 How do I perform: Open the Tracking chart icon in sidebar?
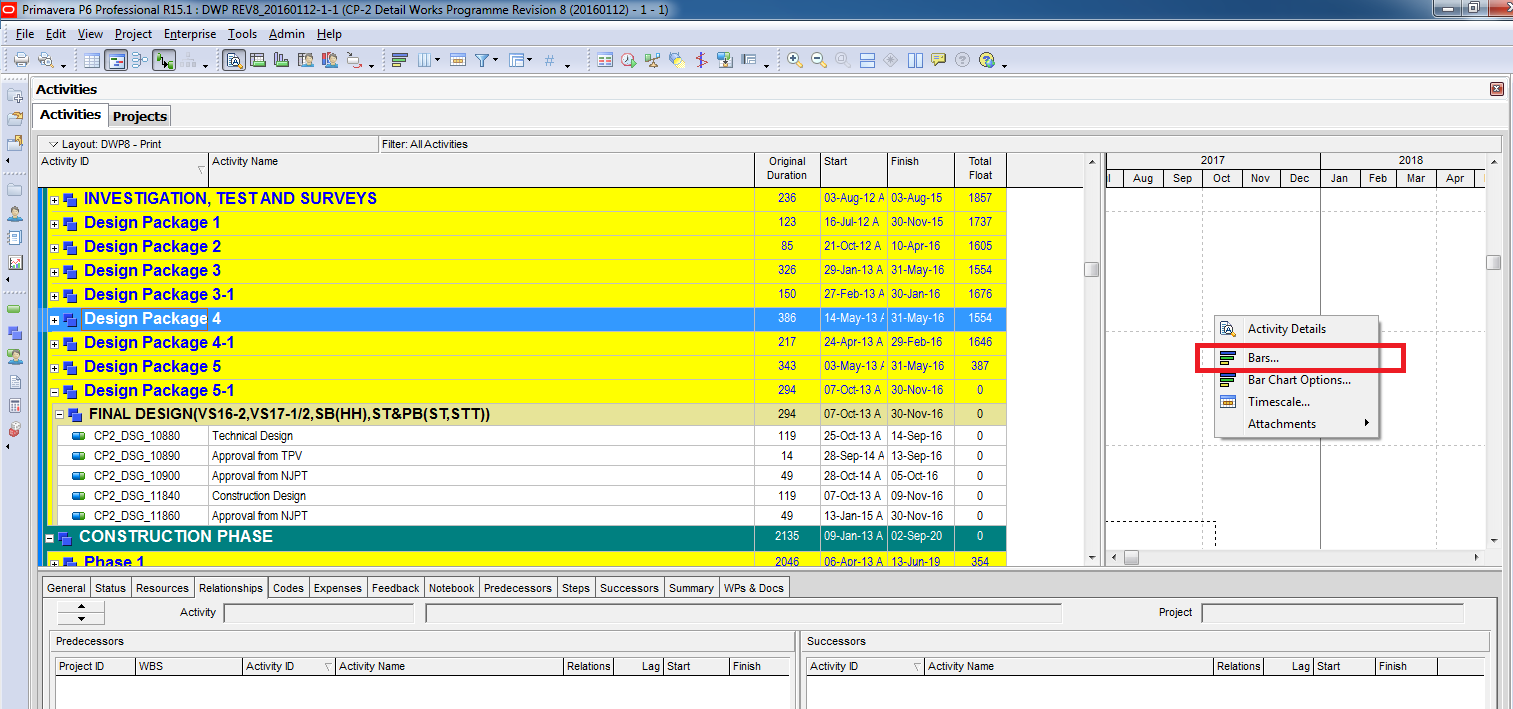[15, 262]
